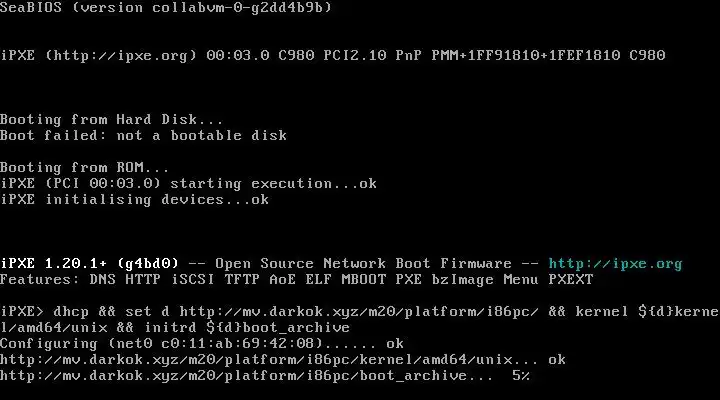
Task: Click 'PMM+1FF91810+1FEF1810 C980' text
Action: coord(548,56)
